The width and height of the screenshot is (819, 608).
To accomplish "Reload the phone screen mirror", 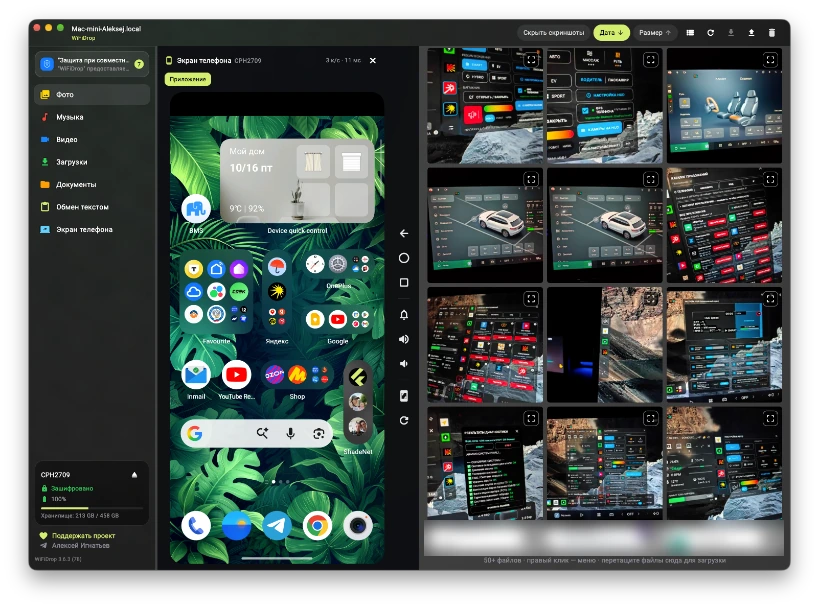I will coord(404,420).
